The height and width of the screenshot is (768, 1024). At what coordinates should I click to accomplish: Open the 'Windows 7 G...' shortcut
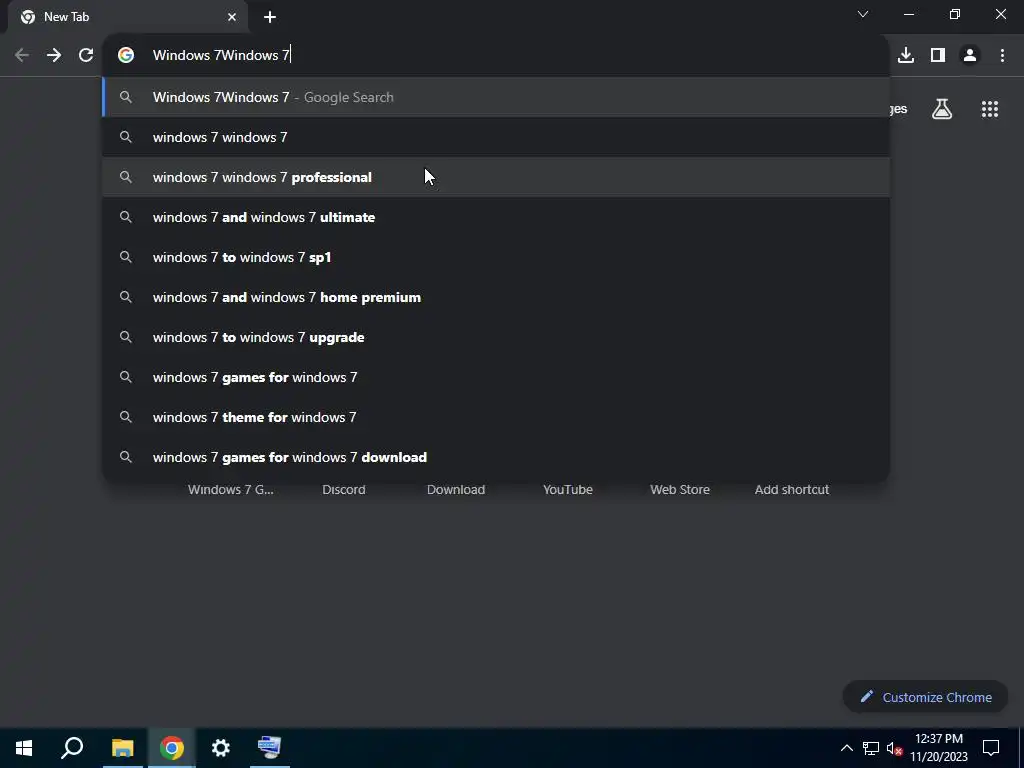[231, 489]
